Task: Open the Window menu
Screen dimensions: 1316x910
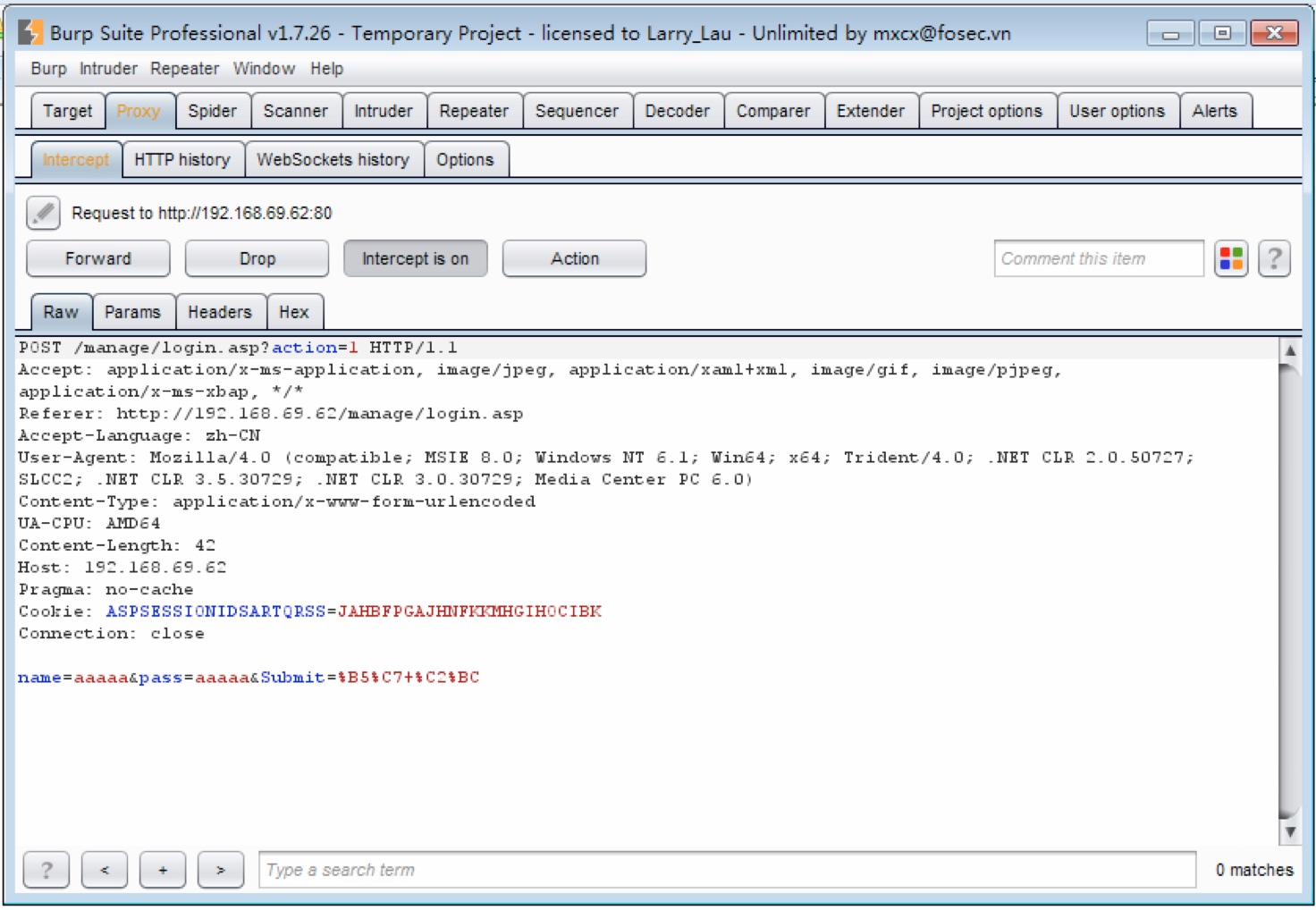Action: pyautogui.click(x=264, y=69)
